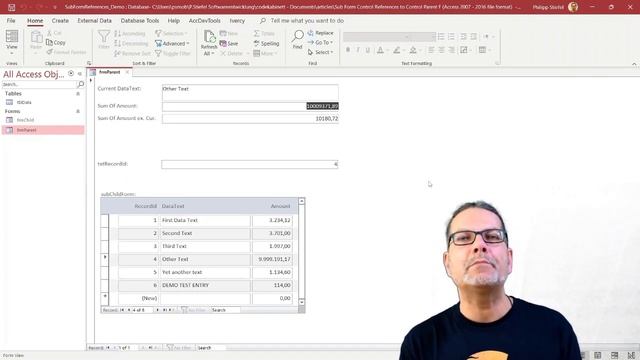Select frmParent in navigation pane

(43, 130)
